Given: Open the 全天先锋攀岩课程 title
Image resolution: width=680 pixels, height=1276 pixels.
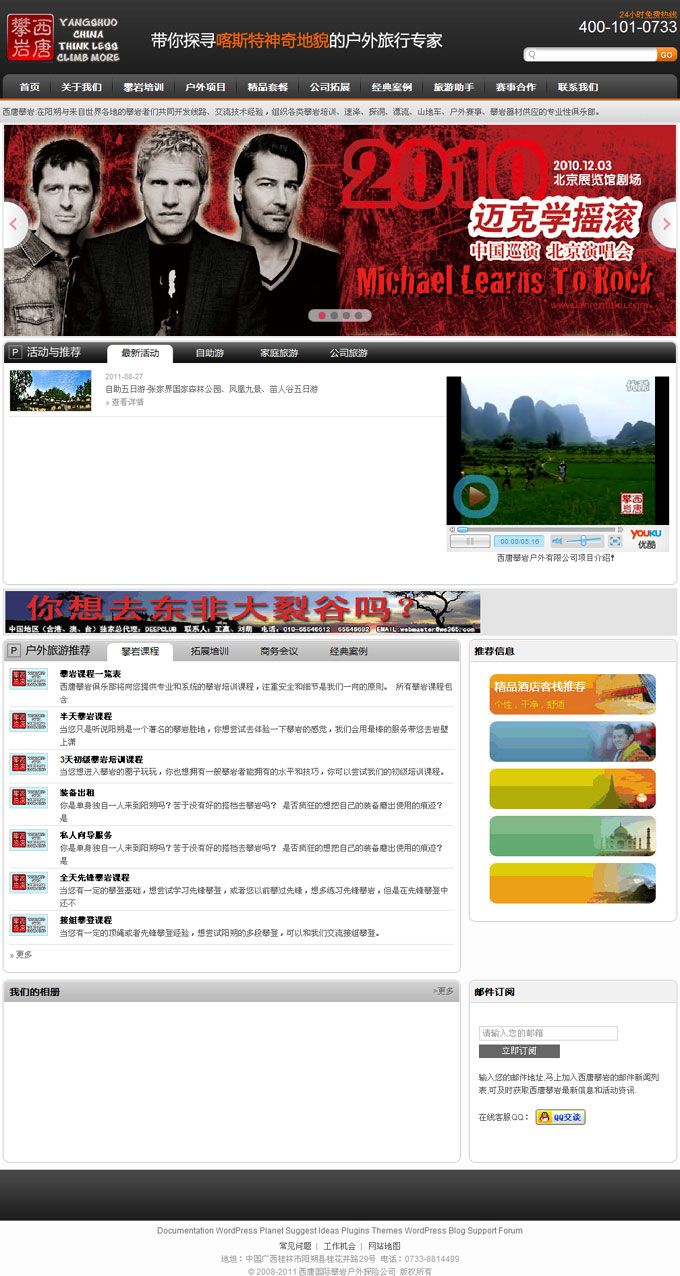Looking at the screenshot, I should pos(94,877).
